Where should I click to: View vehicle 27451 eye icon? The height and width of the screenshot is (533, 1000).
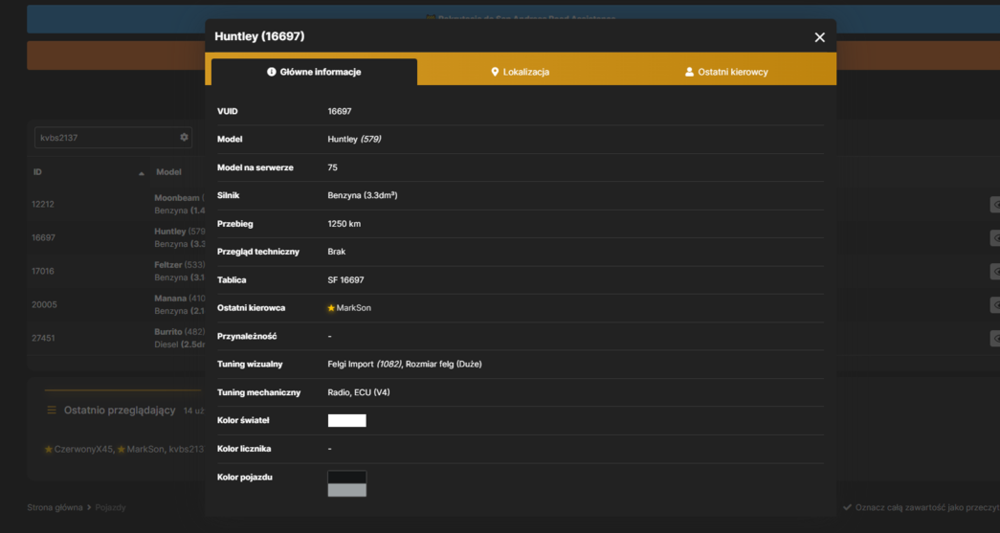click(x=995, y=339)
